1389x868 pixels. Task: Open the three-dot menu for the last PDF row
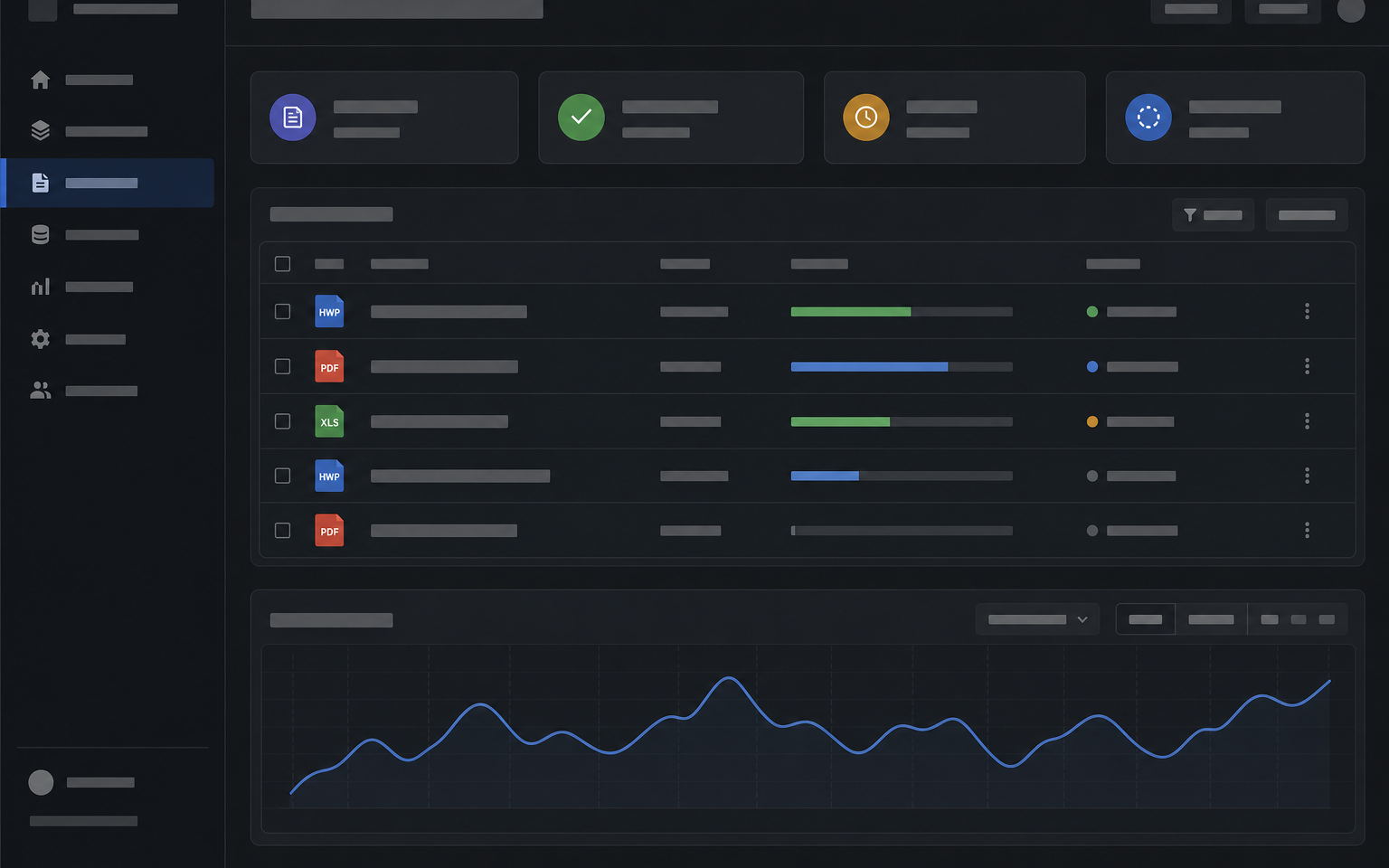click(x=1307, y=531)
